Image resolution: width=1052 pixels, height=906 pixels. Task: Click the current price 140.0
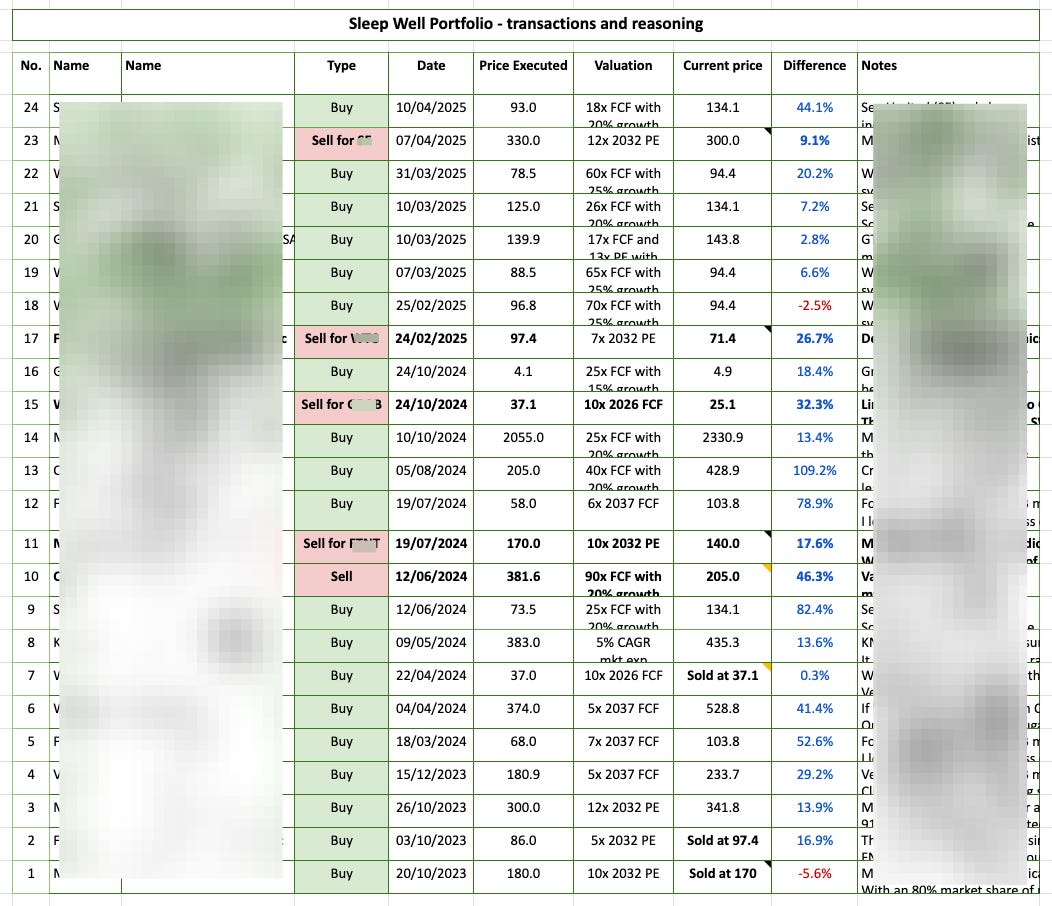pos(723,546)
